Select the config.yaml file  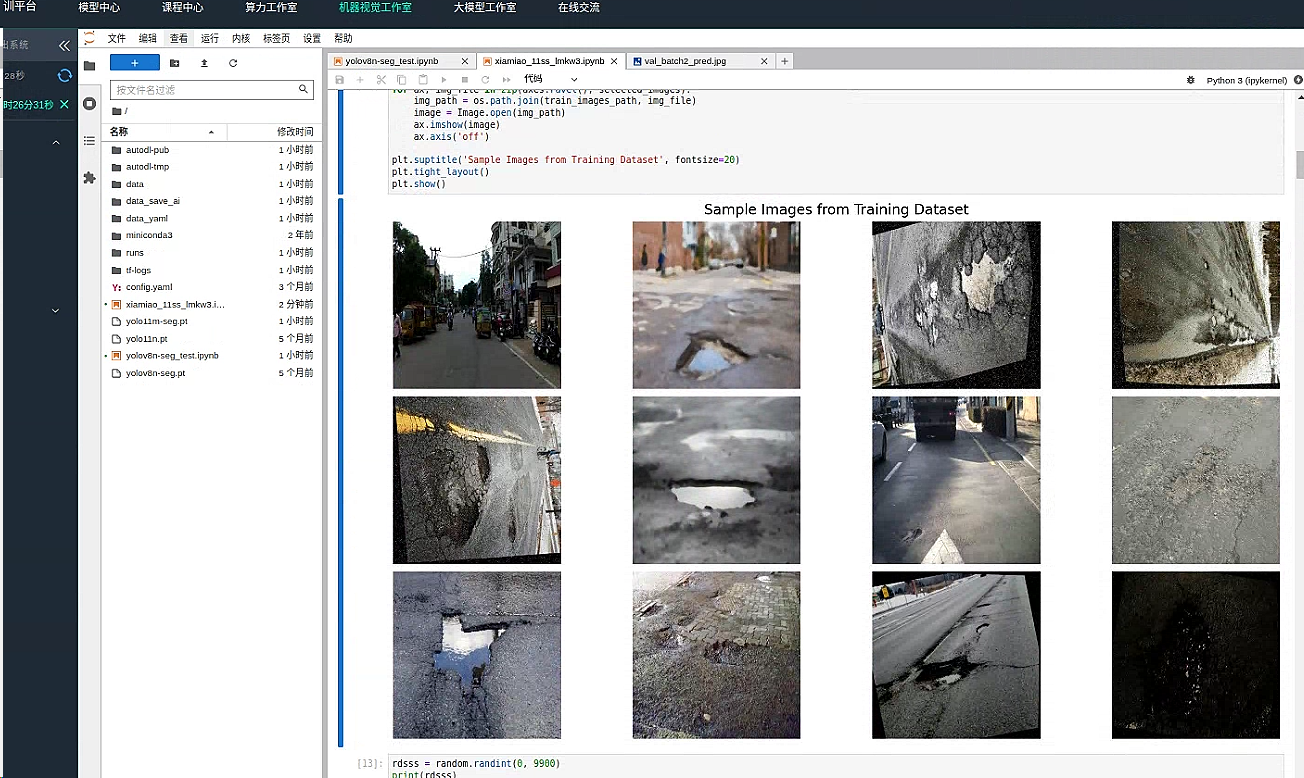pos(210,287)
